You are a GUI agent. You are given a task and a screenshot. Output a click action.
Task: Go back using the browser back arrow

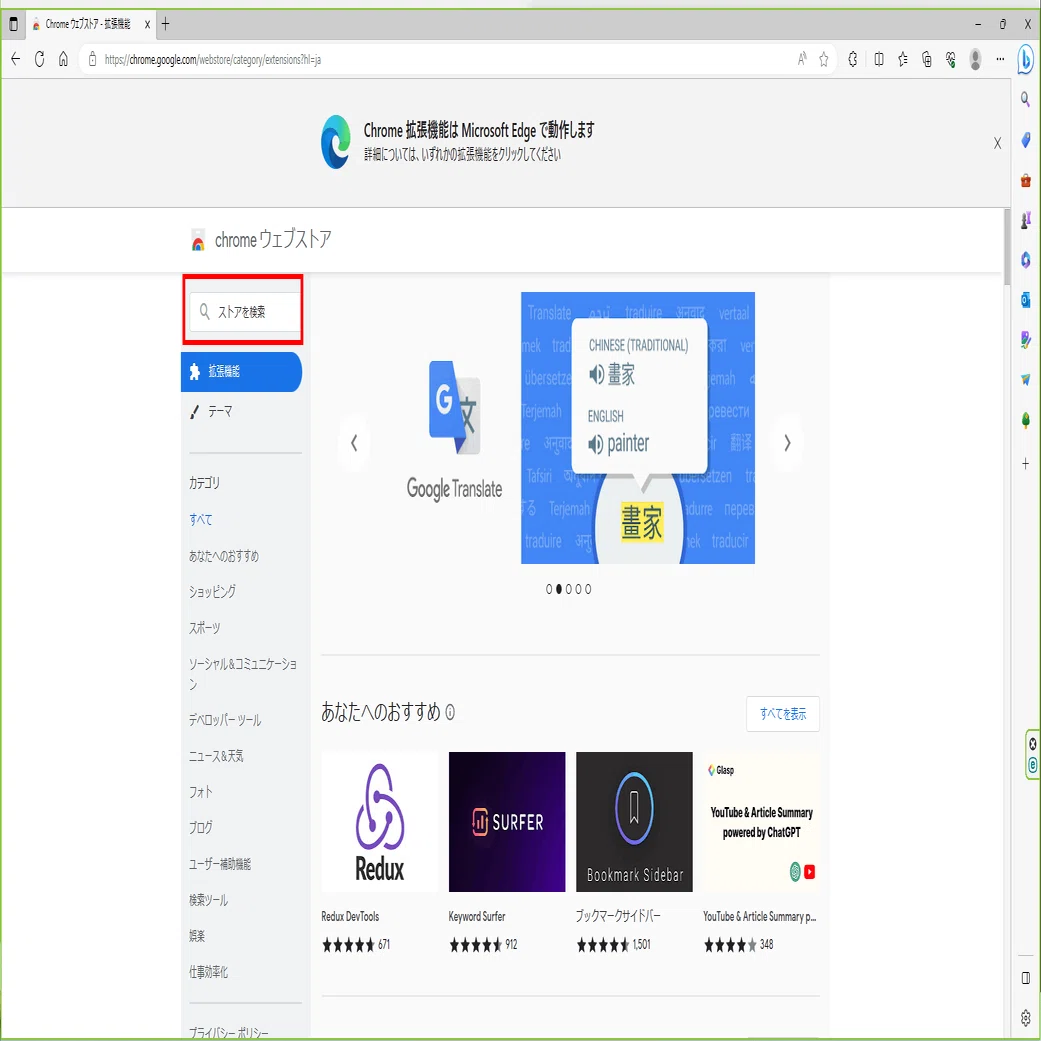[x=16, y=60]
